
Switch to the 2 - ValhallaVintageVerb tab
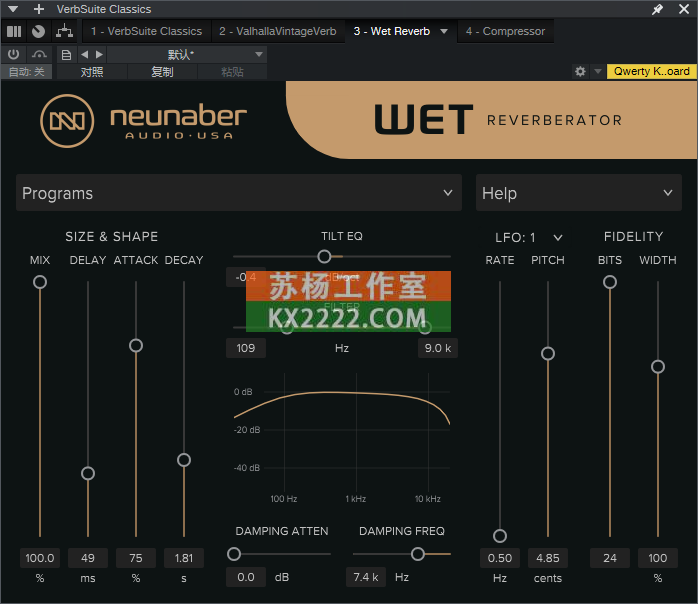(x=278, y=31)
